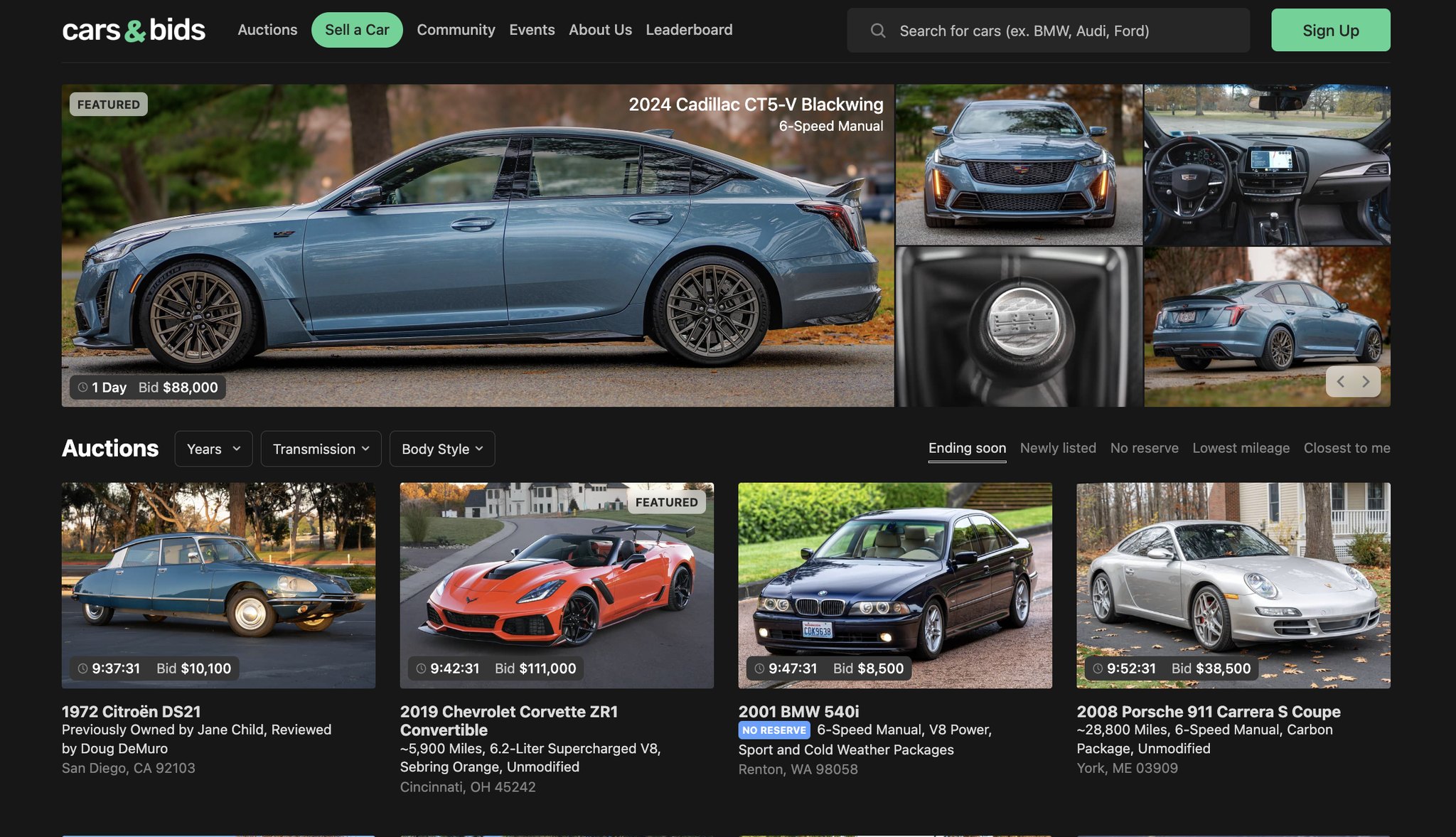This screenshot has width=1456, height=837.
Task: Click the clock icon on featured Cadillac
Action: (x=83, y=388)
